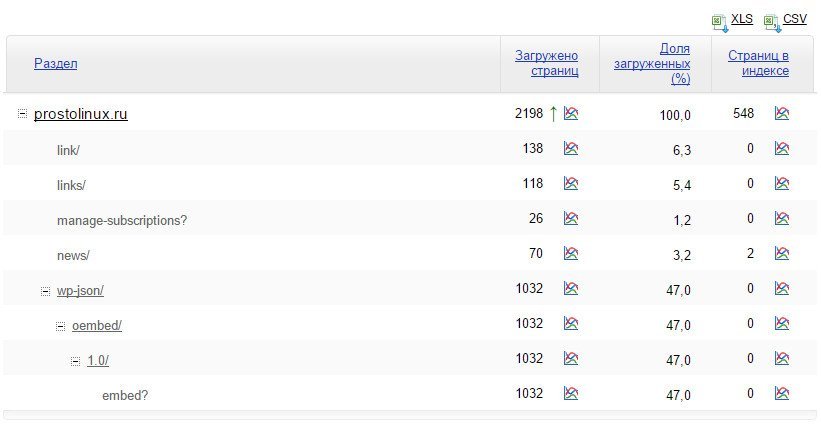Screen dimensions: 821x428
Task: Sort by Страниц в индексе column
Action: pyautogui.click(x=758, y=63)
